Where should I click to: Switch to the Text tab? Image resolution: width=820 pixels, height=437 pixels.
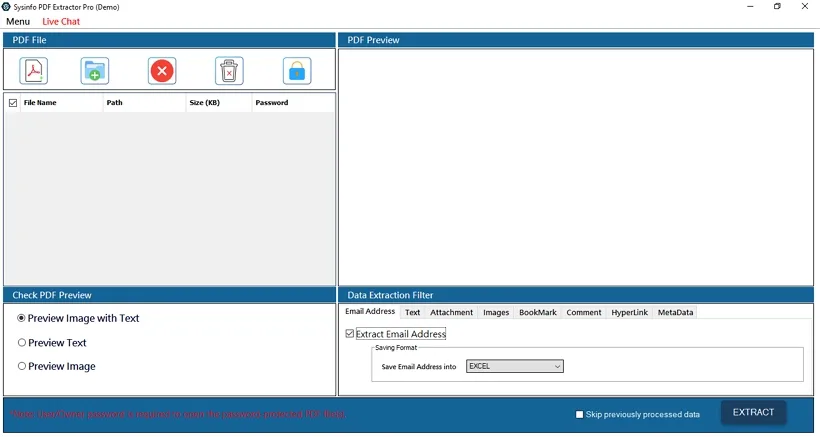point(413,313)
